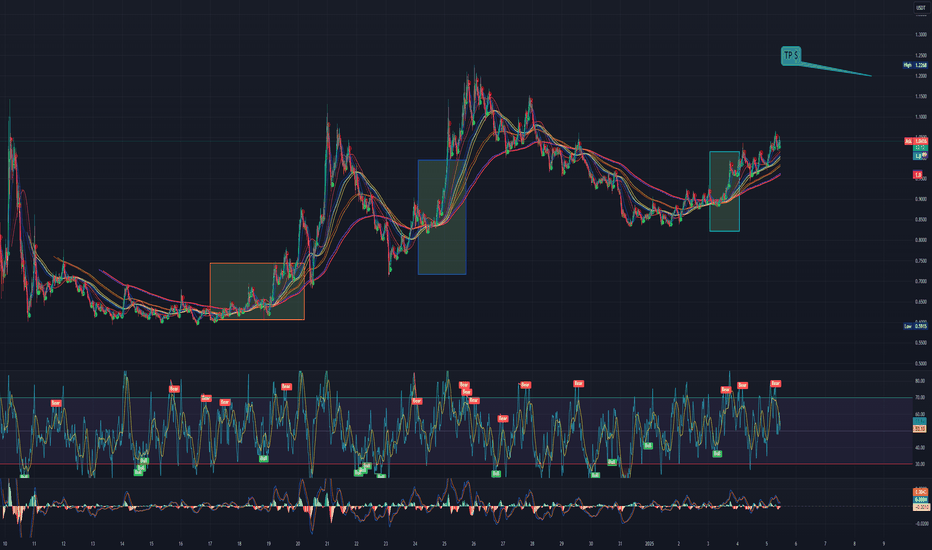Screen dimensions: 932x550
Task: Click the High 1.2268 price label
Action: pyautogui.click(x=915, y=65)
